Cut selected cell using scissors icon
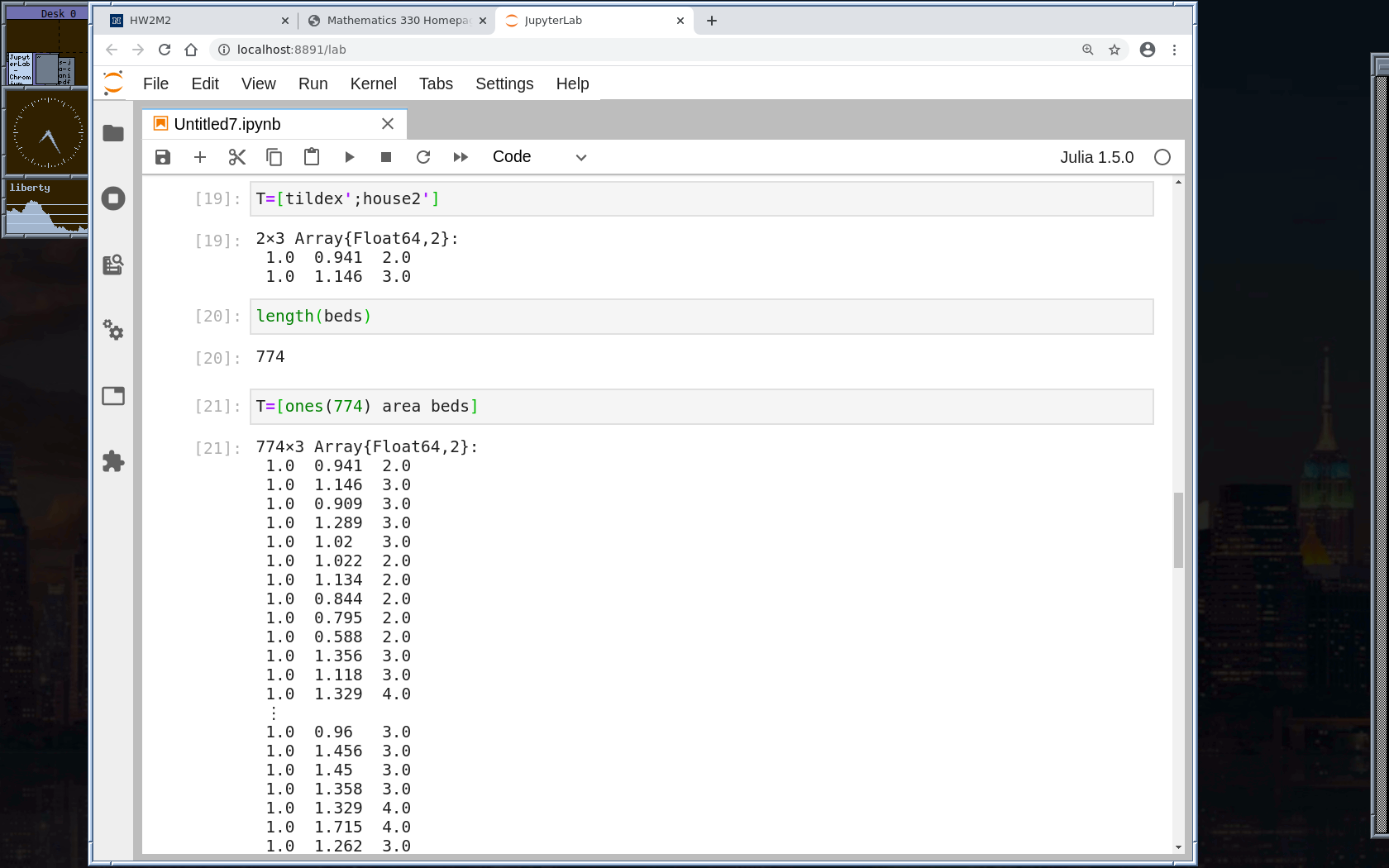Viewport: 1389px width, 868px height. 237,157
